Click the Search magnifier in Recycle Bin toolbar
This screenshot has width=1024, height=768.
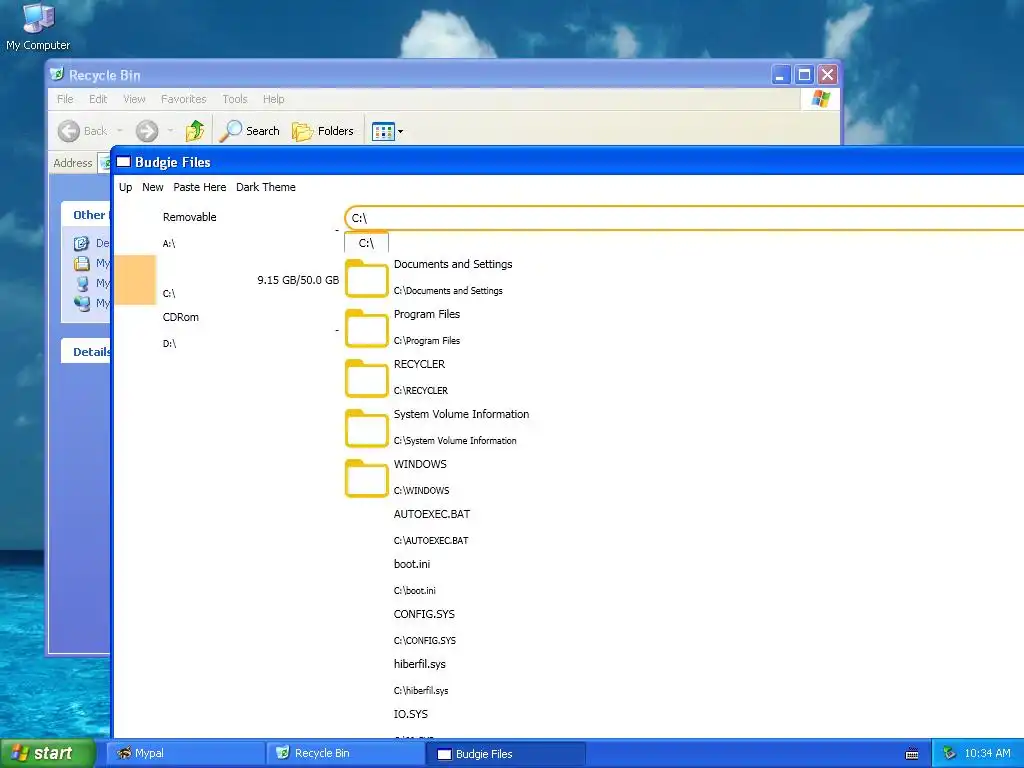pyautogui.click(x=249, y=131)
